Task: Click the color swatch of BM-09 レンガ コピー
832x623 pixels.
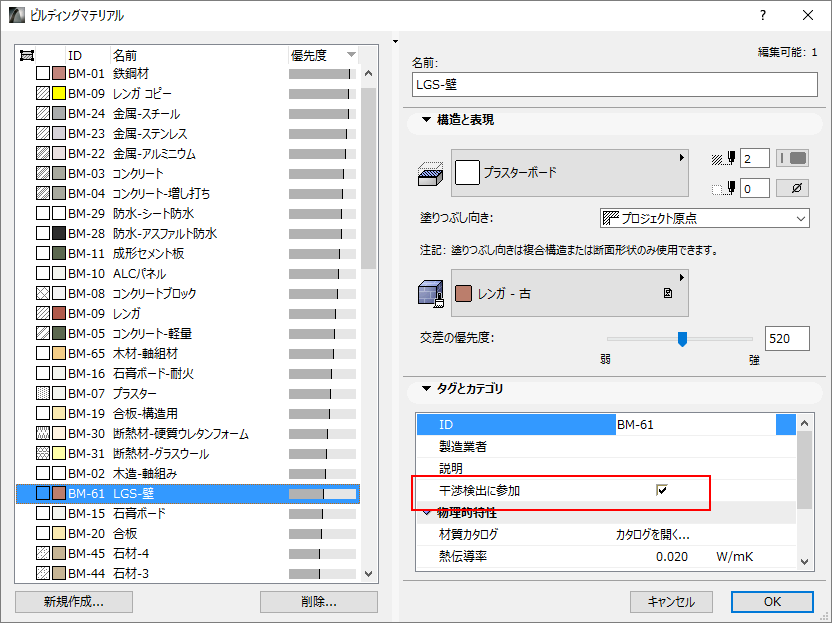Action: click(x=59, y=93)
